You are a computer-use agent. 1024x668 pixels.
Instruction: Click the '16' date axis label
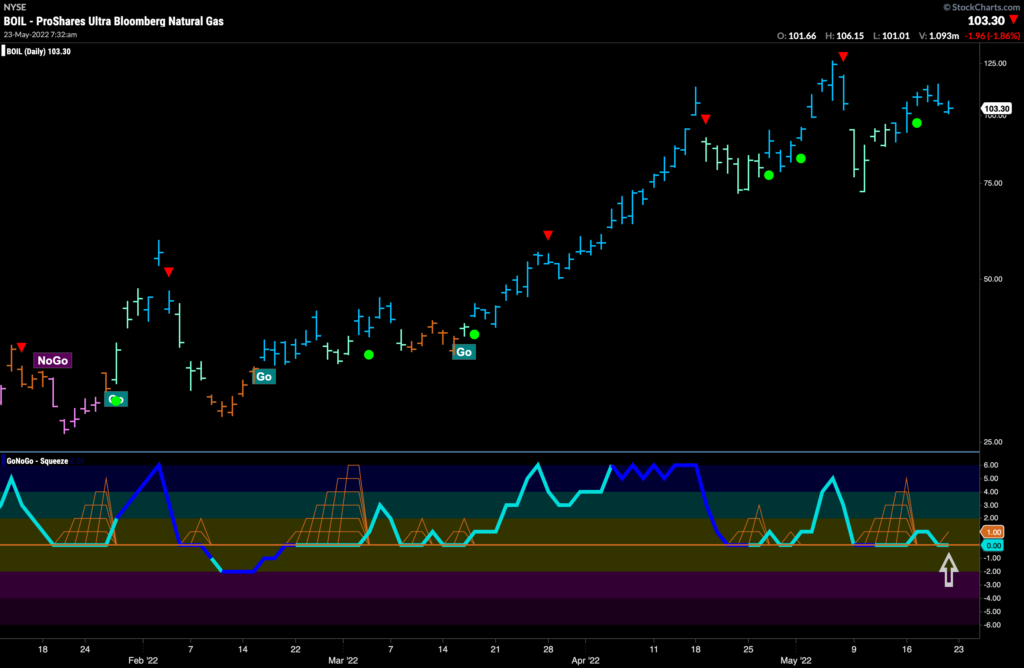click(906, 649)
